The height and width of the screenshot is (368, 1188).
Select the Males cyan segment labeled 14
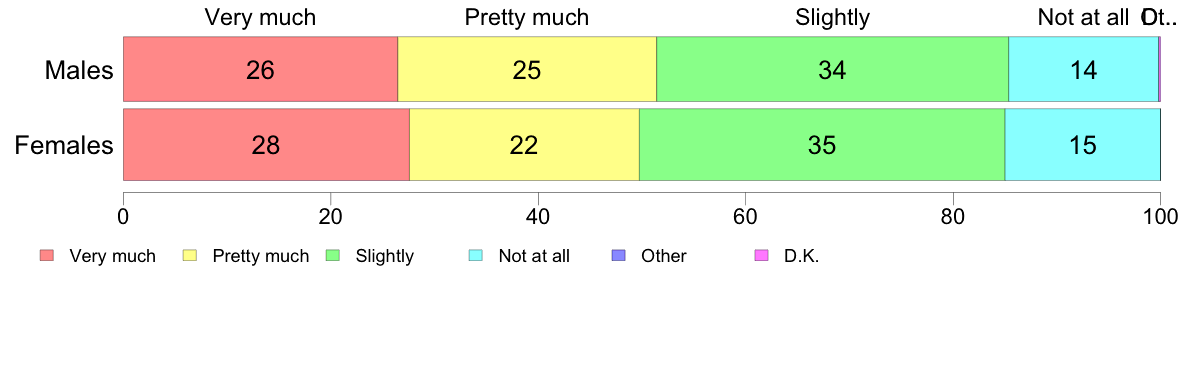[1083, 69]
